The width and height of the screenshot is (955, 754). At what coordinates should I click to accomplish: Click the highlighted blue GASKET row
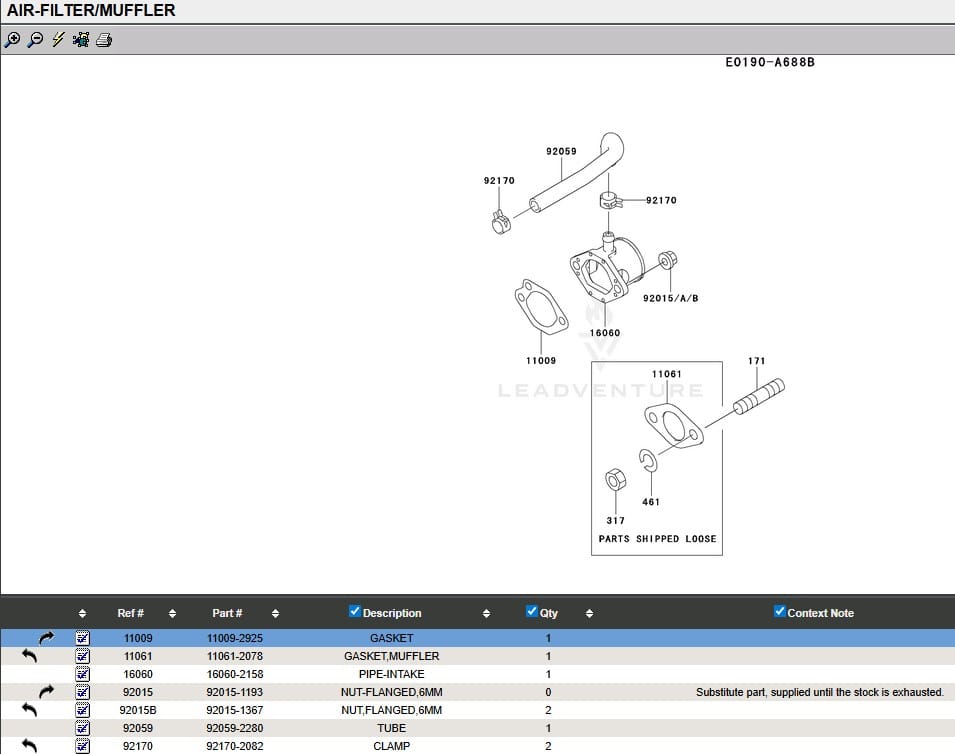pos(391,637)
